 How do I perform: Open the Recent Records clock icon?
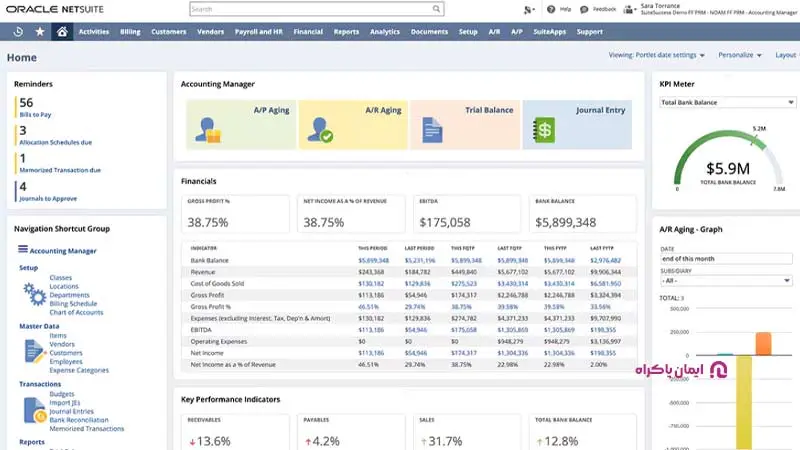tap(18, 32)
